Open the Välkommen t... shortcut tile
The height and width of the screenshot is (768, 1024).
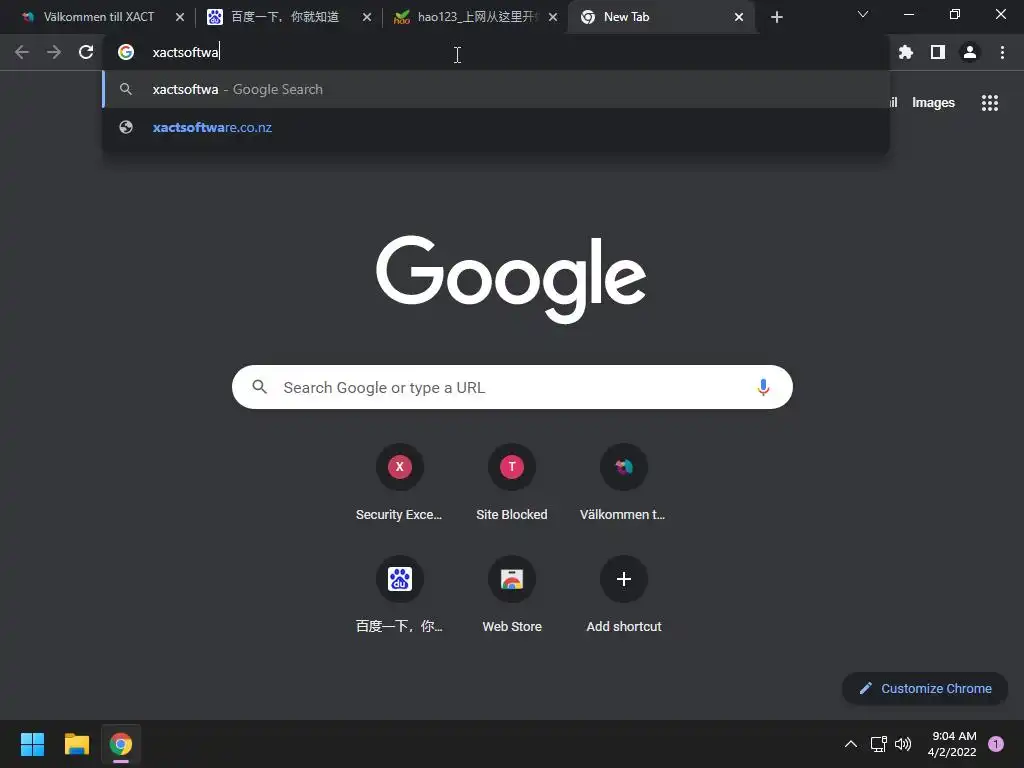click(x=624, y=483)
